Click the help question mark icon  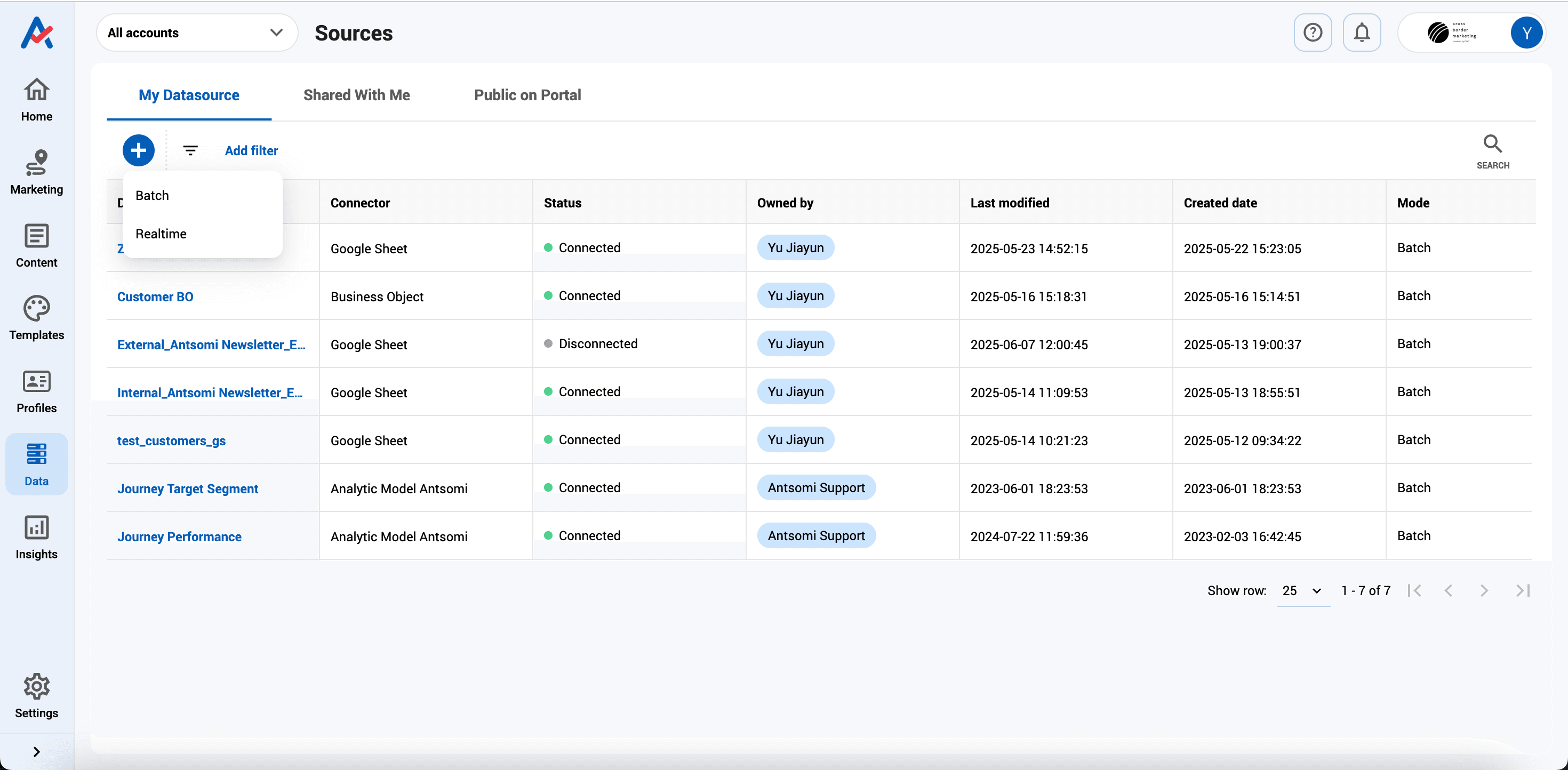[1313, 32]
